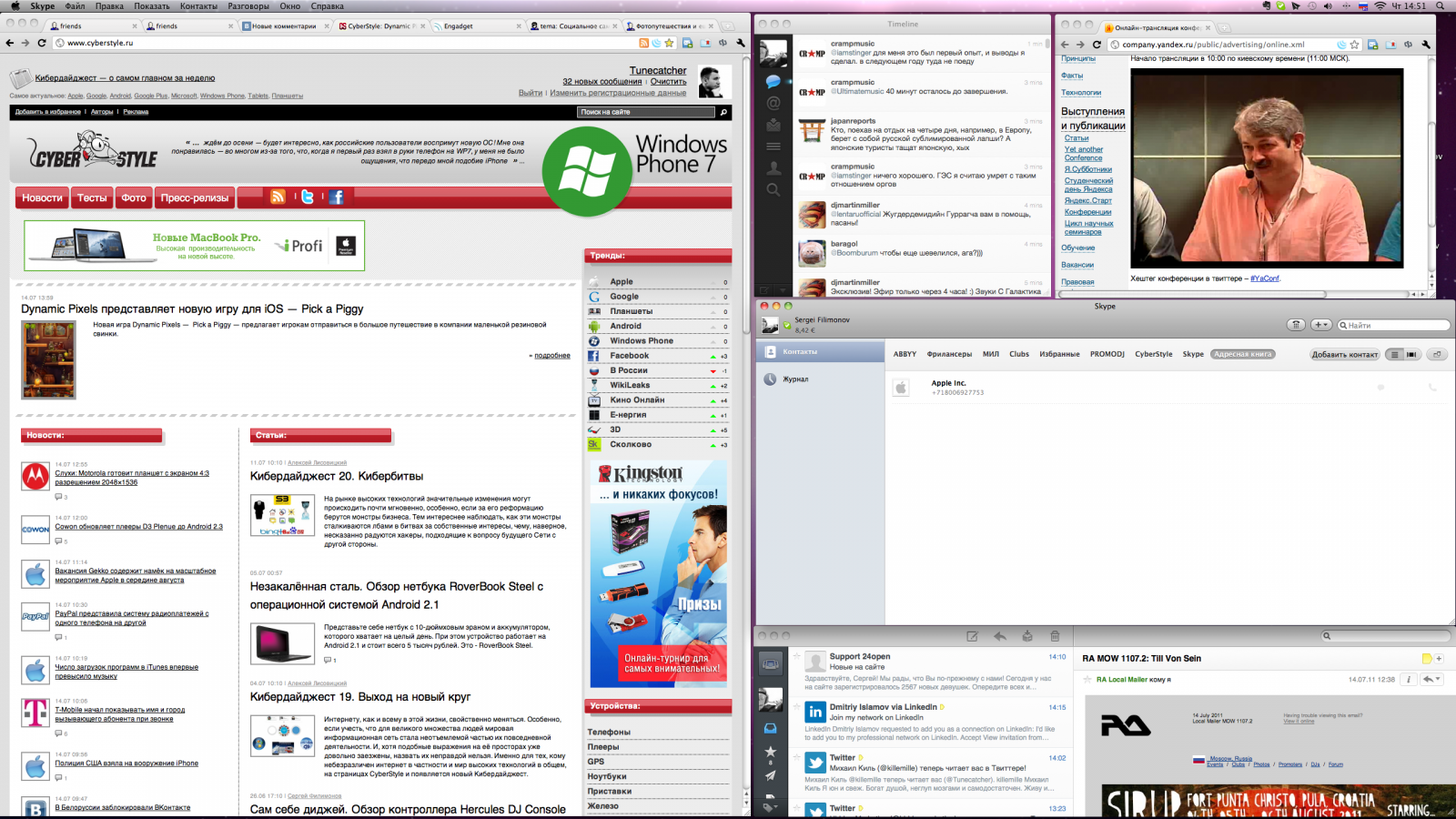Viewport: 1456px width, 819px height.
Task: Open Starred icon in mail sidebar
Action: click(x=770, y=752)
